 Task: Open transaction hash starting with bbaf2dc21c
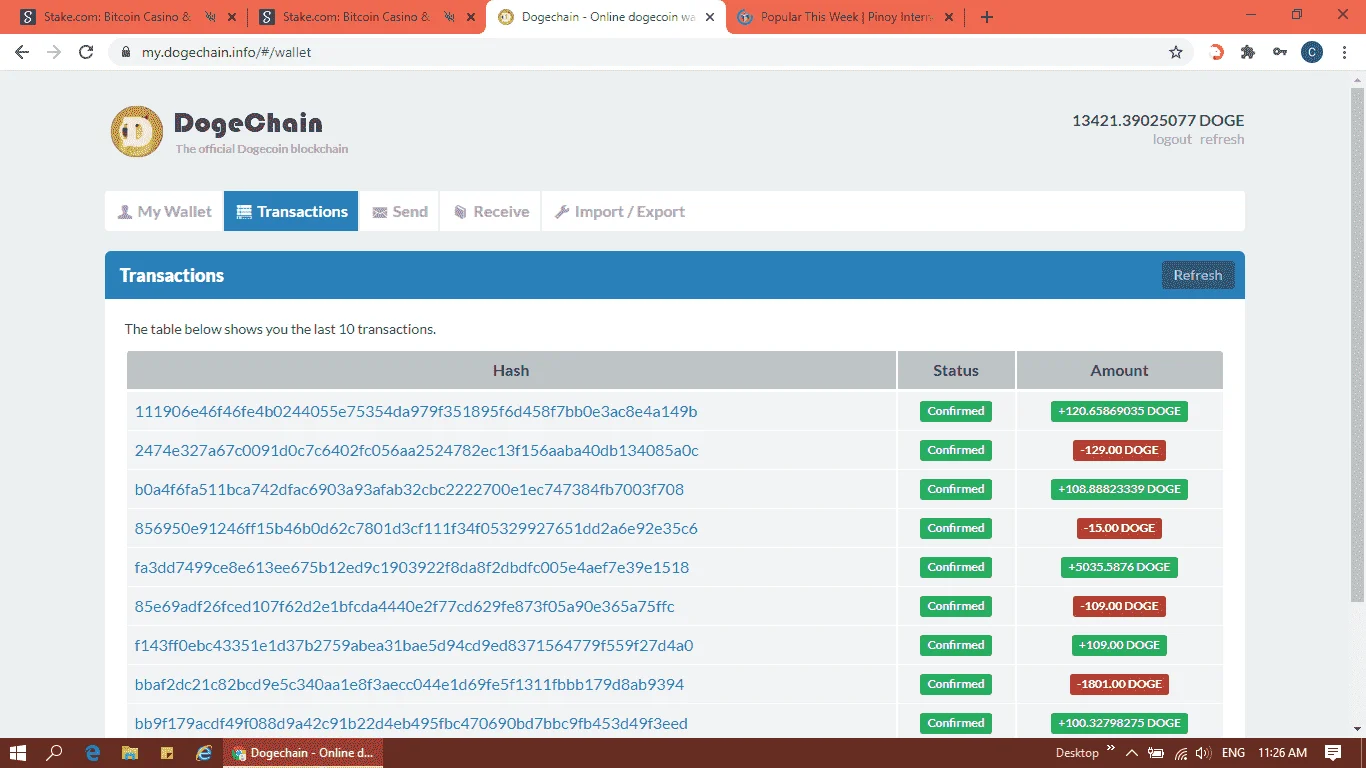tap(410, 684)
